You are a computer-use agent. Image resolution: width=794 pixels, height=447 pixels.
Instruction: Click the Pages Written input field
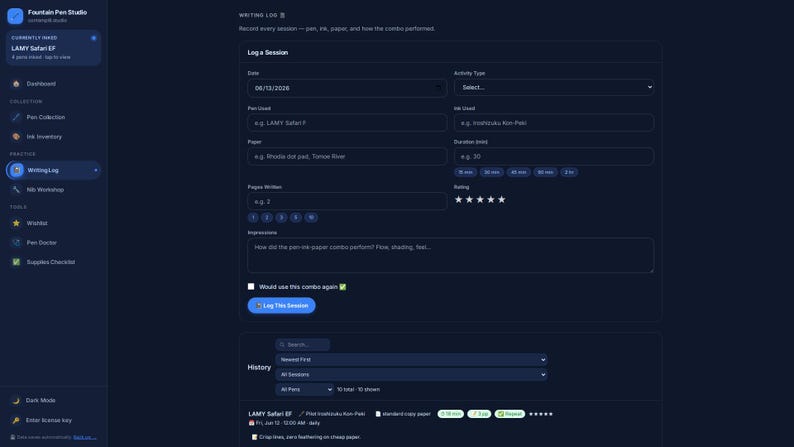347,201
